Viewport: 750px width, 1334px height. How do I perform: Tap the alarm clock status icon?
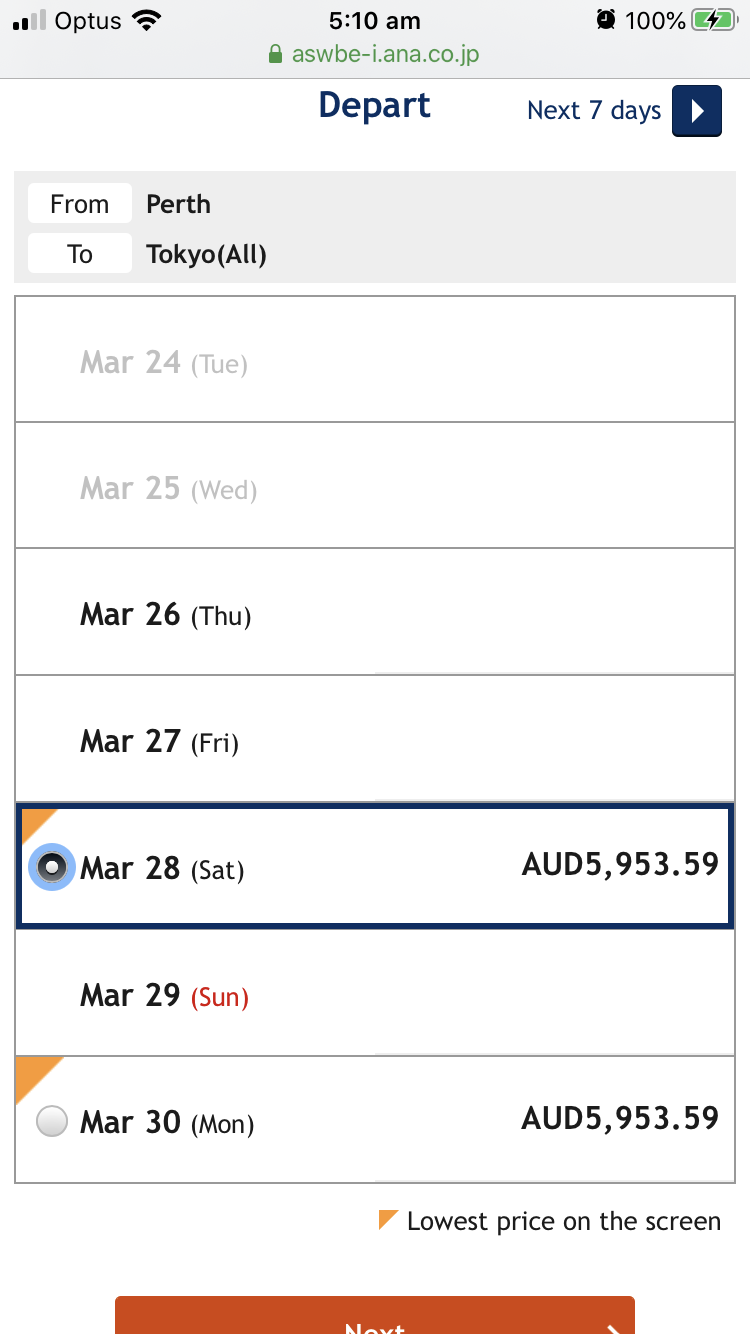point(605,20)
